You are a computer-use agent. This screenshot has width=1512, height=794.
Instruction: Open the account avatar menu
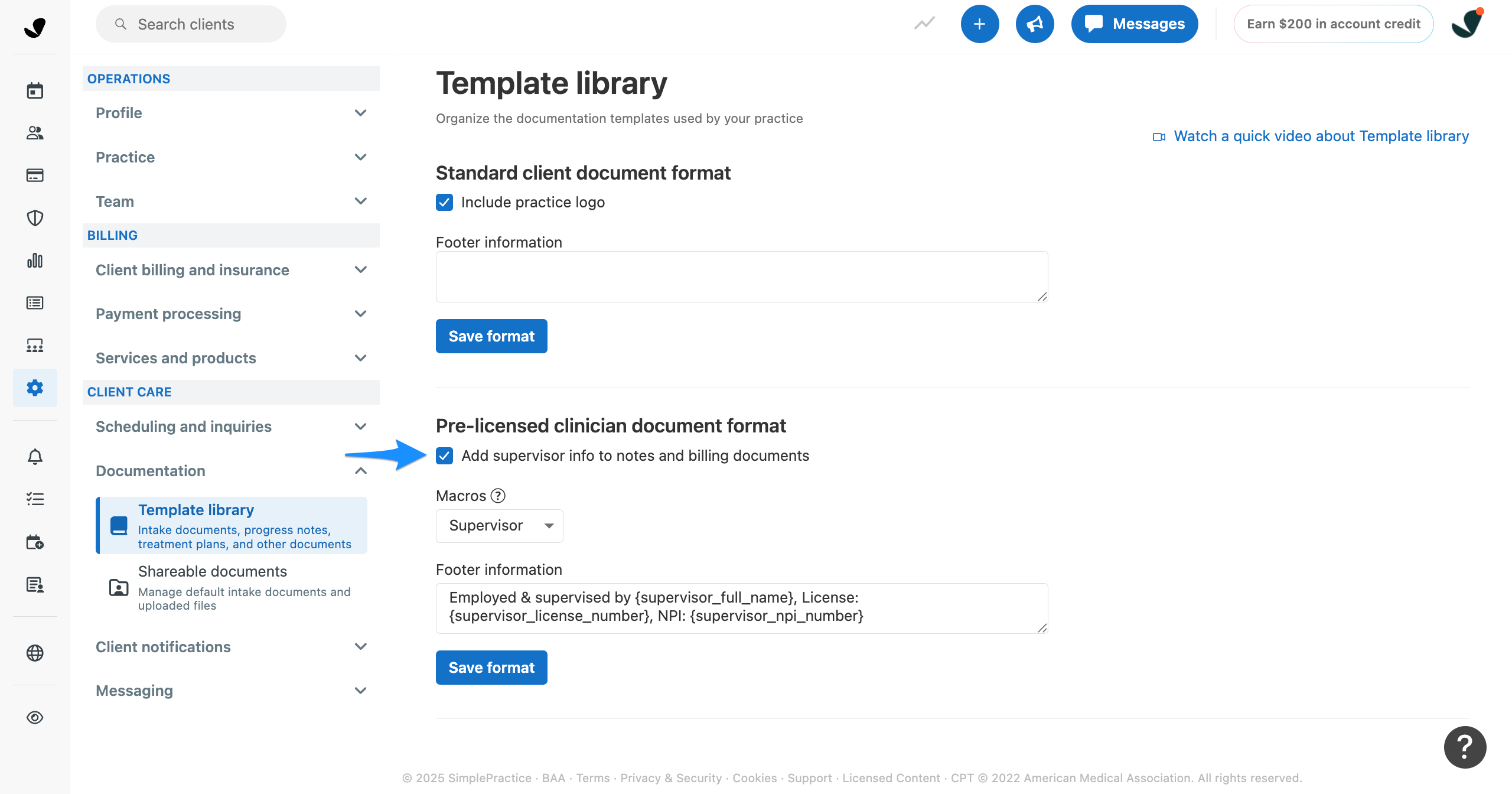click(x=1467, y=24)
